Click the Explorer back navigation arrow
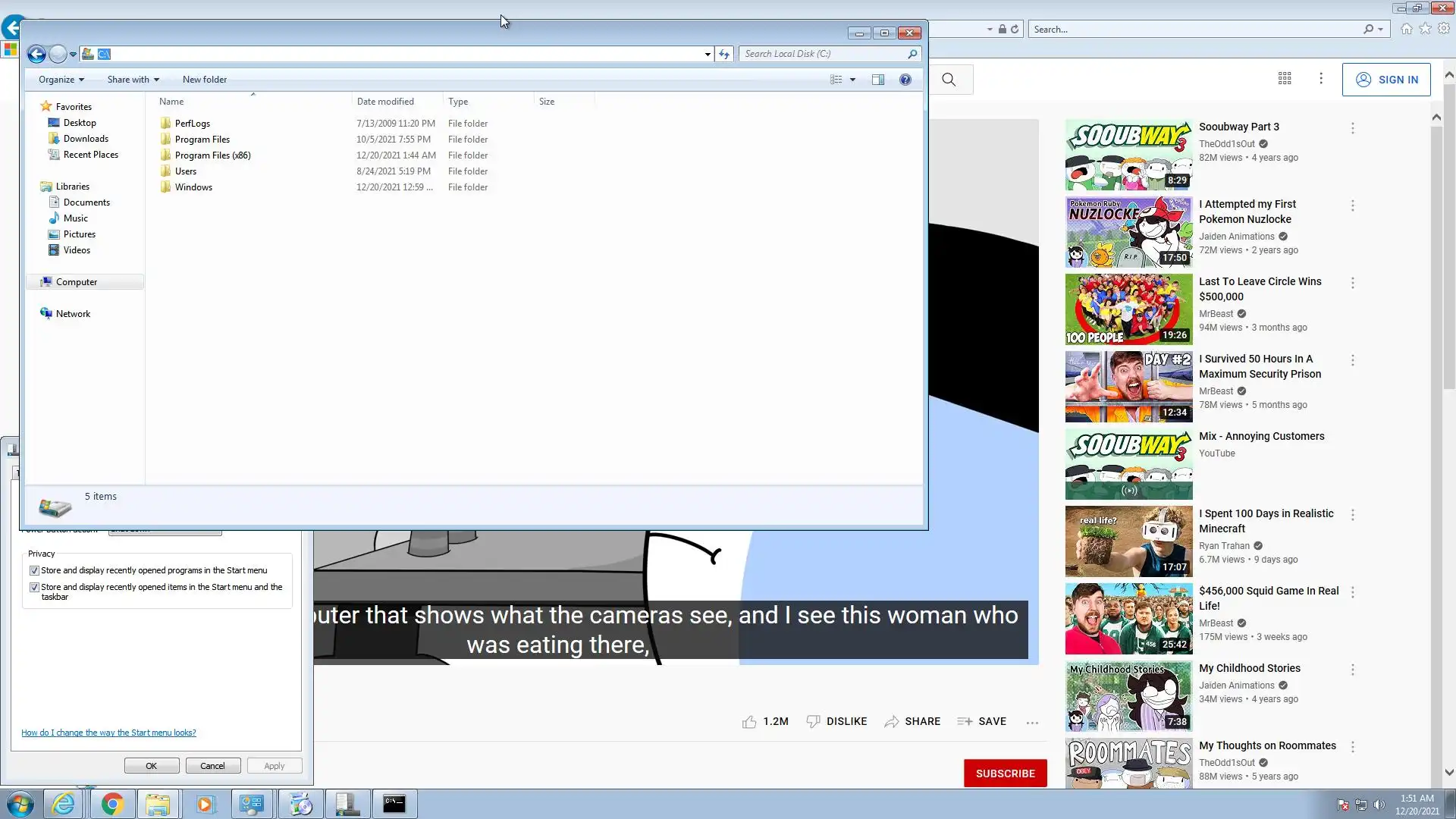The height and width of the screenshot is (819, 1456). pos(36,54)
